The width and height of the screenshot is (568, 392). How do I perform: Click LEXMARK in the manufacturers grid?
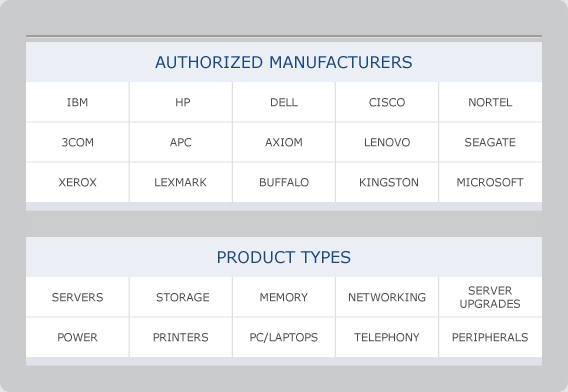click(181, 182)
